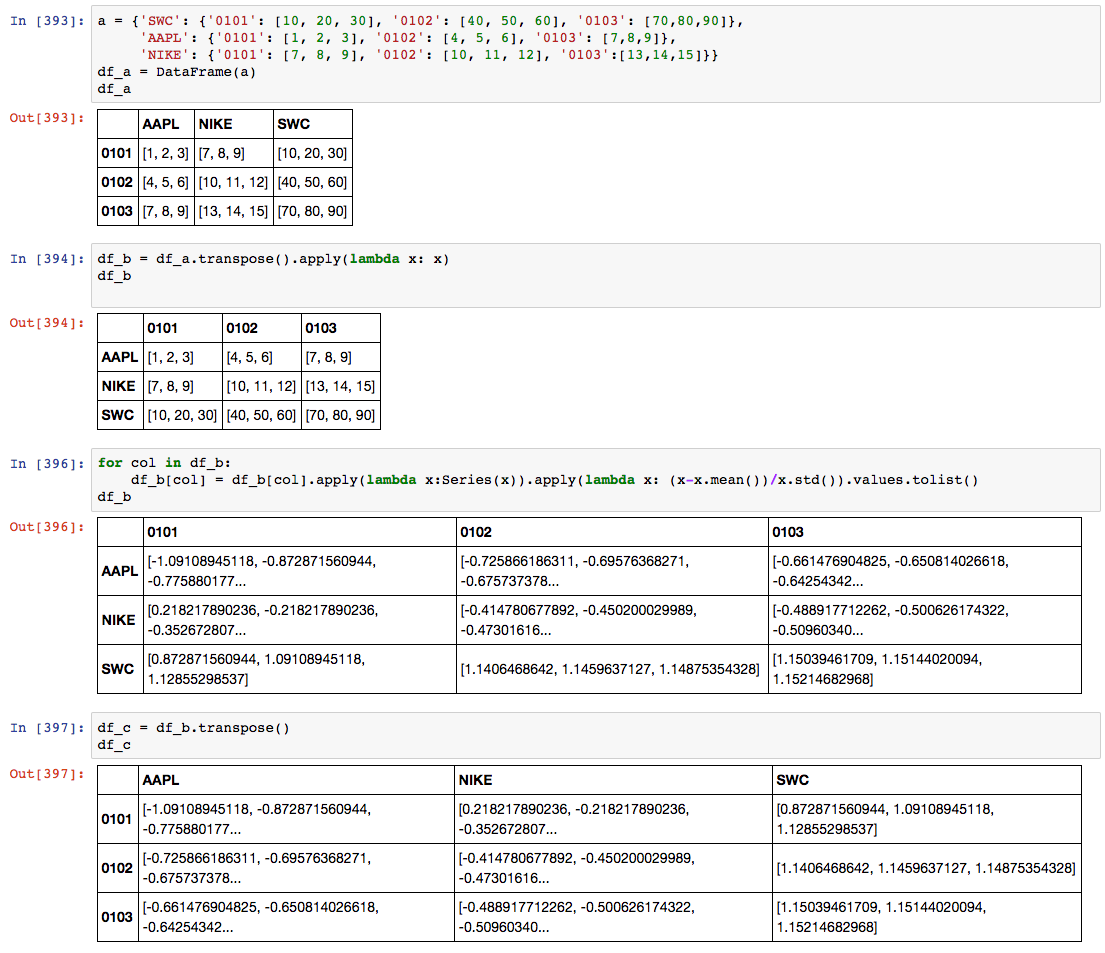
Task: Click row index 0102 in Out[393] table
Action: click(117, 182)
